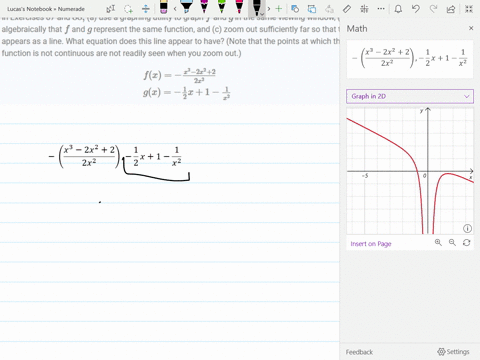The width and height of the screenshot is (480, 360).
Task: Select the Lasso Select tool
Action: pos(128,9)
